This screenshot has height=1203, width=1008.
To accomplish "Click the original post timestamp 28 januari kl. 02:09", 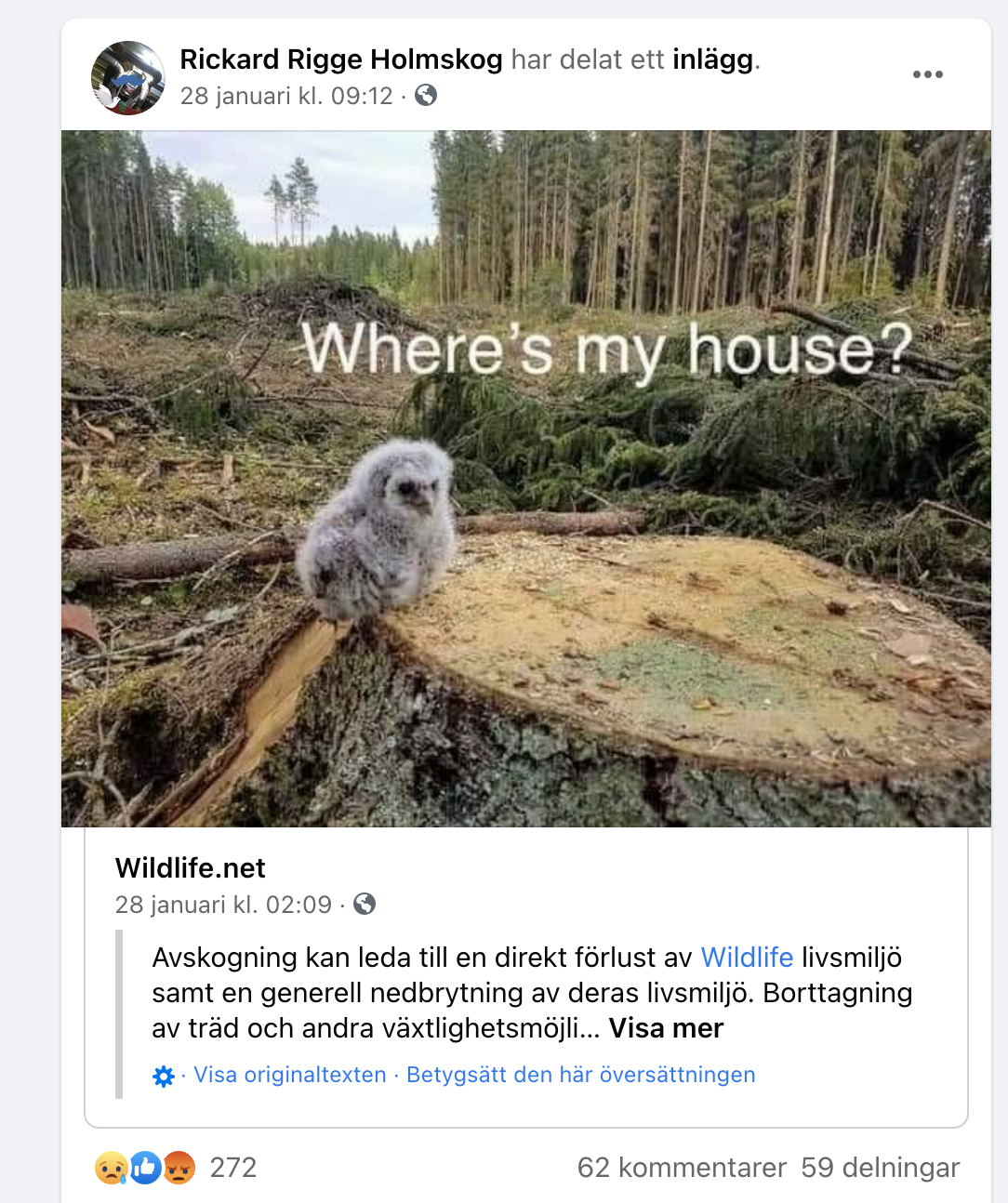I will click(223, 905).
